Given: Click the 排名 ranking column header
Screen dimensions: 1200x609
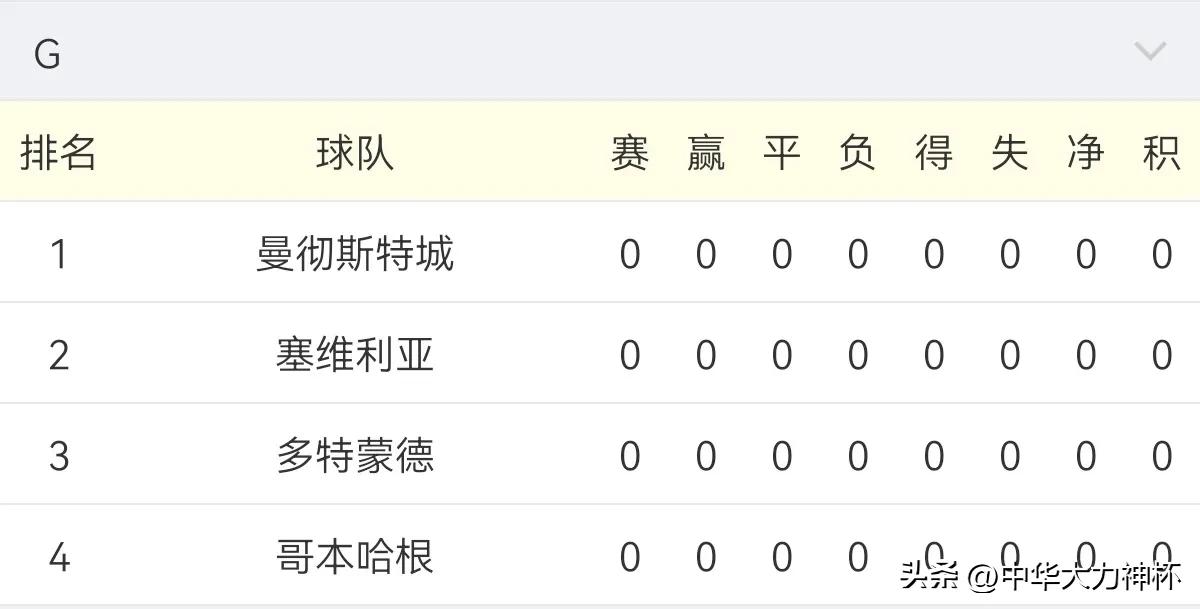Looking at the screenshot, I should (58, 152).
